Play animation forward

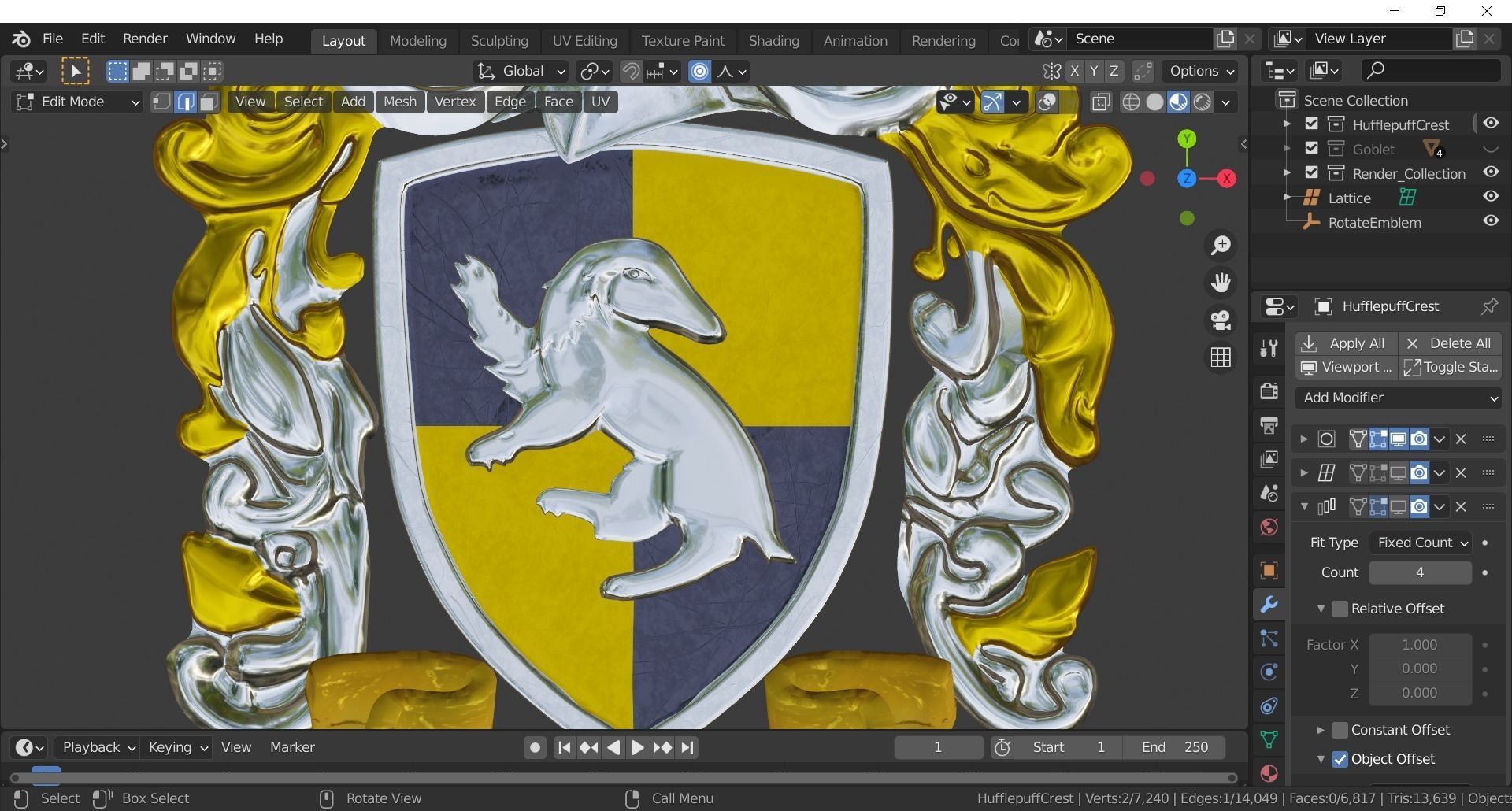[x=637, y=747]
